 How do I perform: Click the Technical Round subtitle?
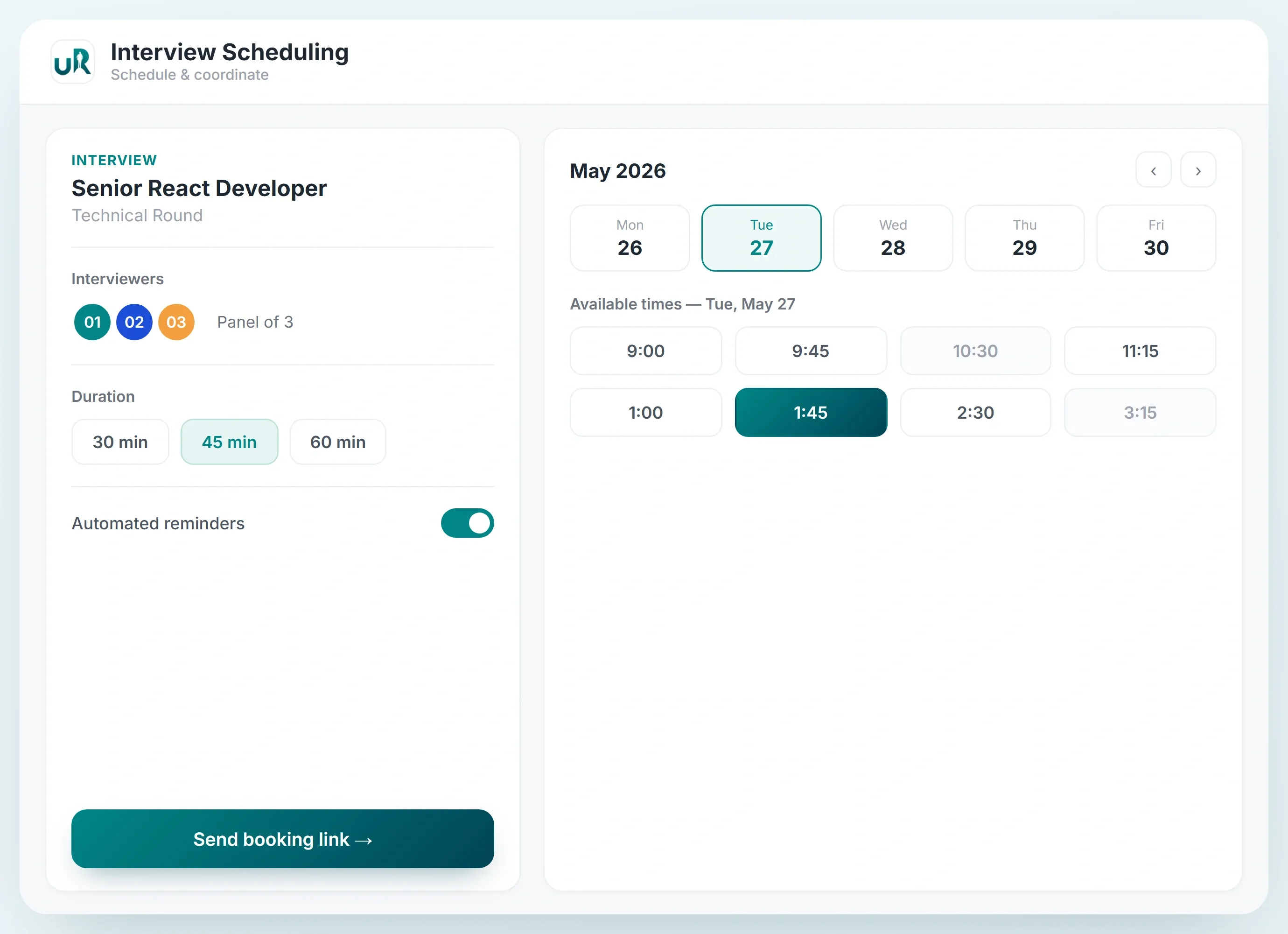(x=137, y=215)
